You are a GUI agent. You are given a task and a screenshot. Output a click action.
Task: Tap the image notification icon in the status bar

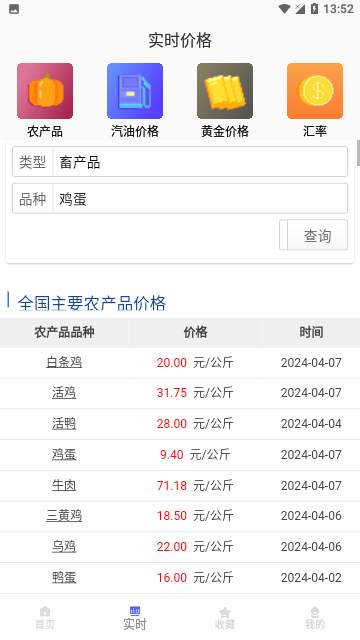14,9
